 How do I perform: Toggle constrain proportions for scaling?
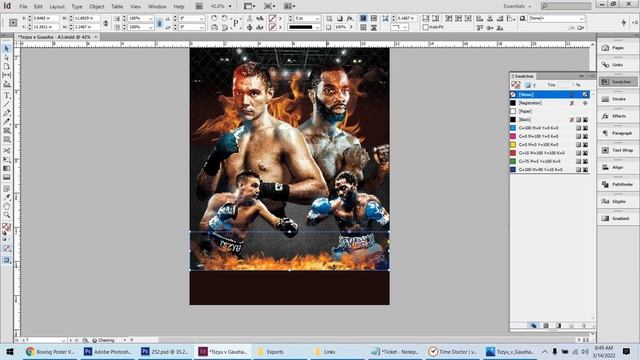[159, 23]
